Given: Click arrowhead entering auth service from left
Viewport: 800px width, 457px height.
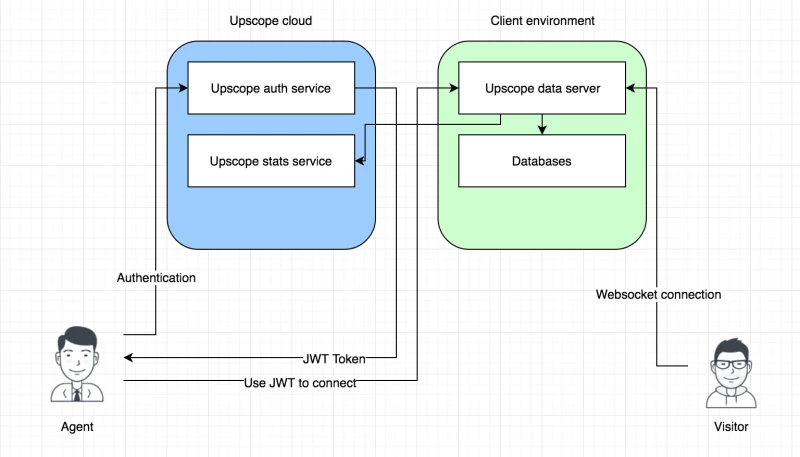Looking at the screenshot, I should pyautogui.click(x=183, y=88).
